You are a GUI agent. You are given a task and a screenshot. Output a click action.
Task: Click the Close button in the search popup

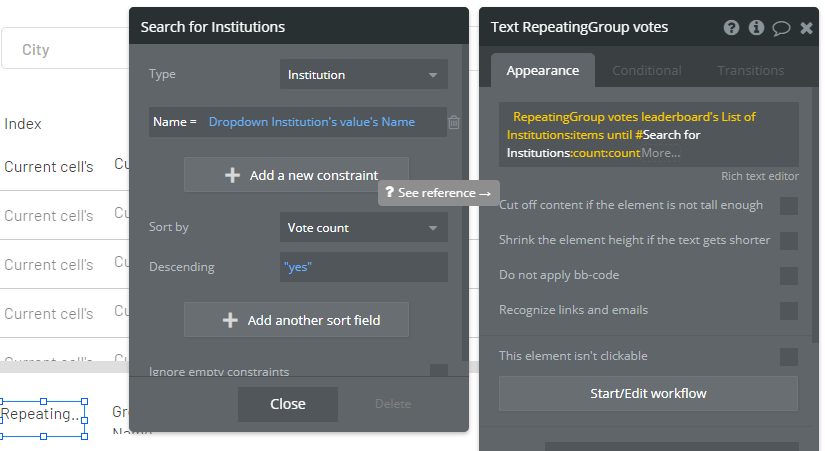coord(288,404)
